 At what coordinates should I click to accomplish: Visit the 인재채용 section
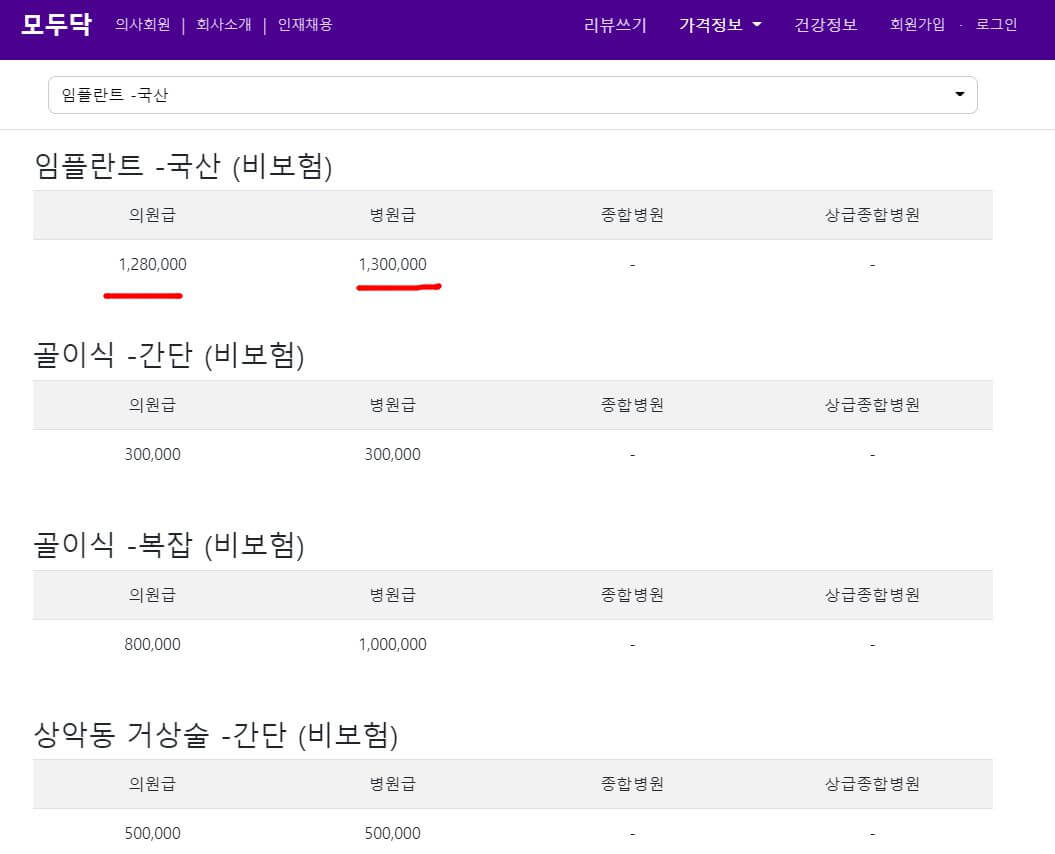306,24
